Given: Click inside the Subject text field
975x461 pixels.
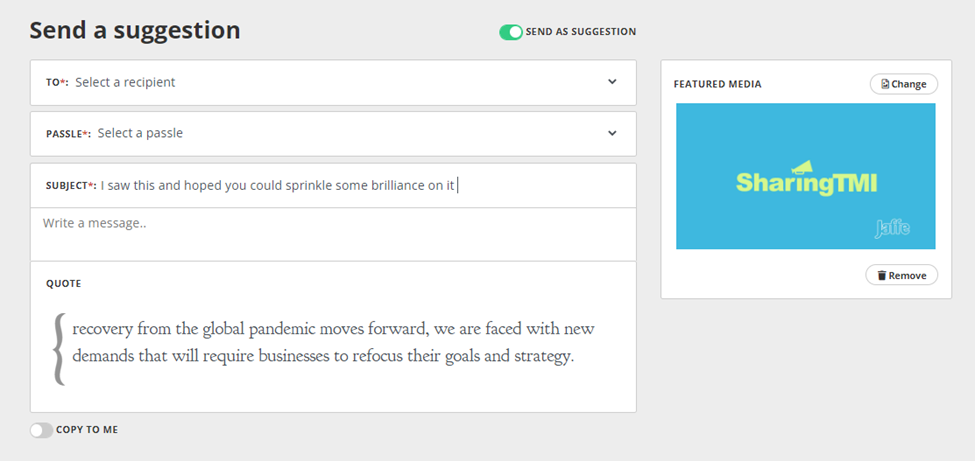Looking at the screenshot, I should [x=300, y=185].
